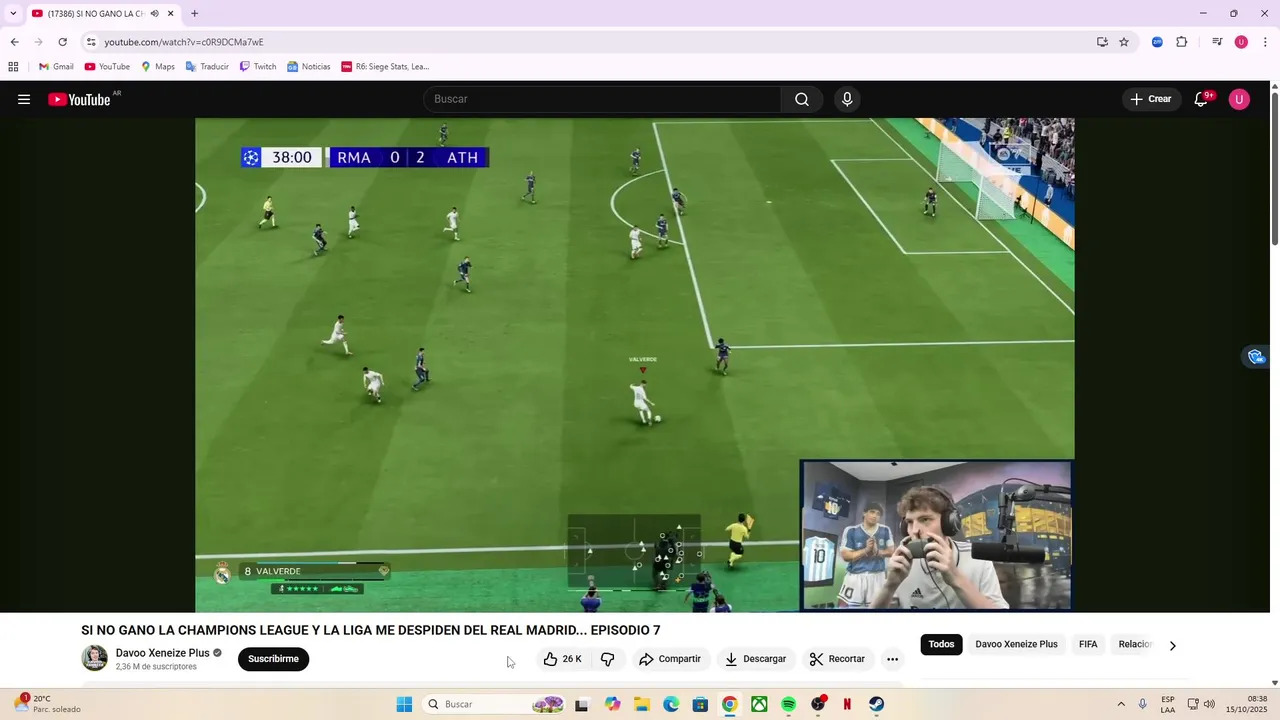1280x720 pixels.
Task: Open the Noticias bookmark
Action: coord(308,67)
